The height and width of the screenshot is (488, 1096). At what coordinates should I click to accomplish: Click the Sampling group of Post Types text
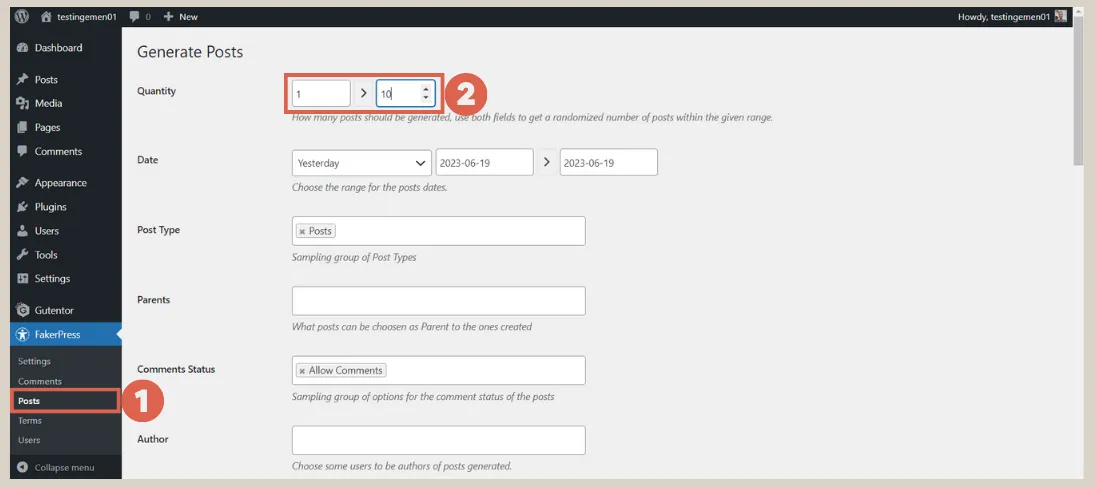354,257
